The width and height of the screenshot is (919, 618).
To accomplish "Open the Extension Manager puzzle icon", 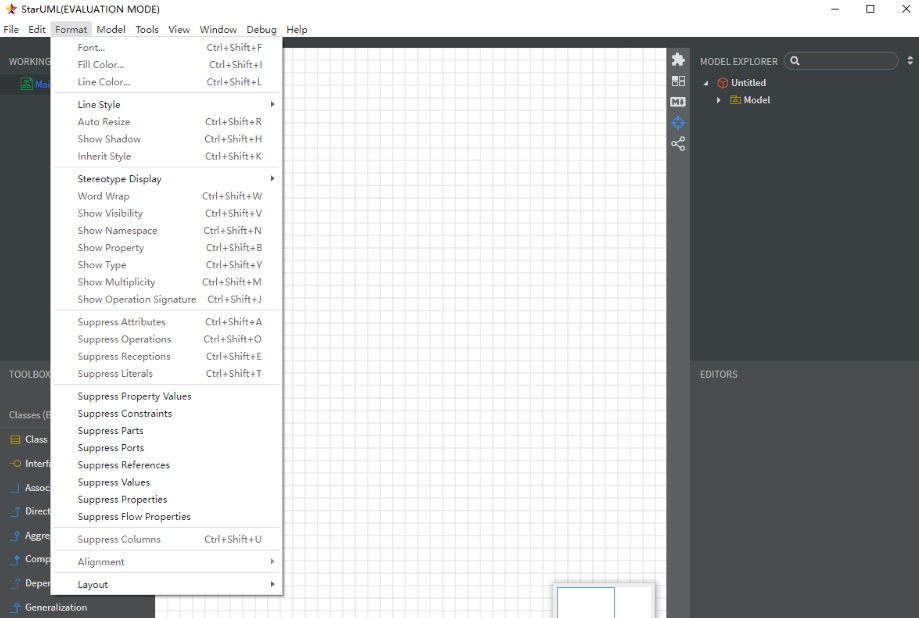I will point(678,60).
